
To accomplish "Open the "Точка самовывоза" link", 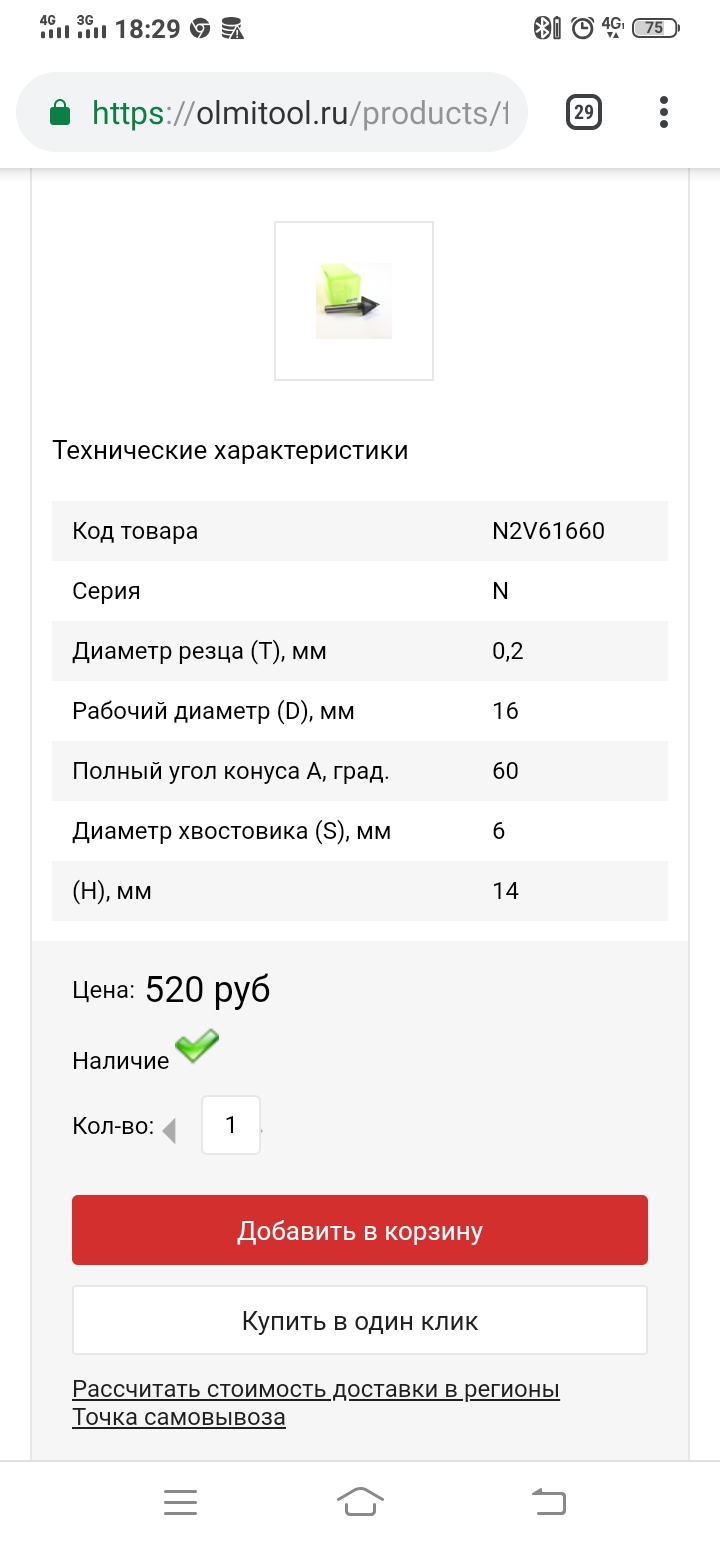I will coord(179,1417).
